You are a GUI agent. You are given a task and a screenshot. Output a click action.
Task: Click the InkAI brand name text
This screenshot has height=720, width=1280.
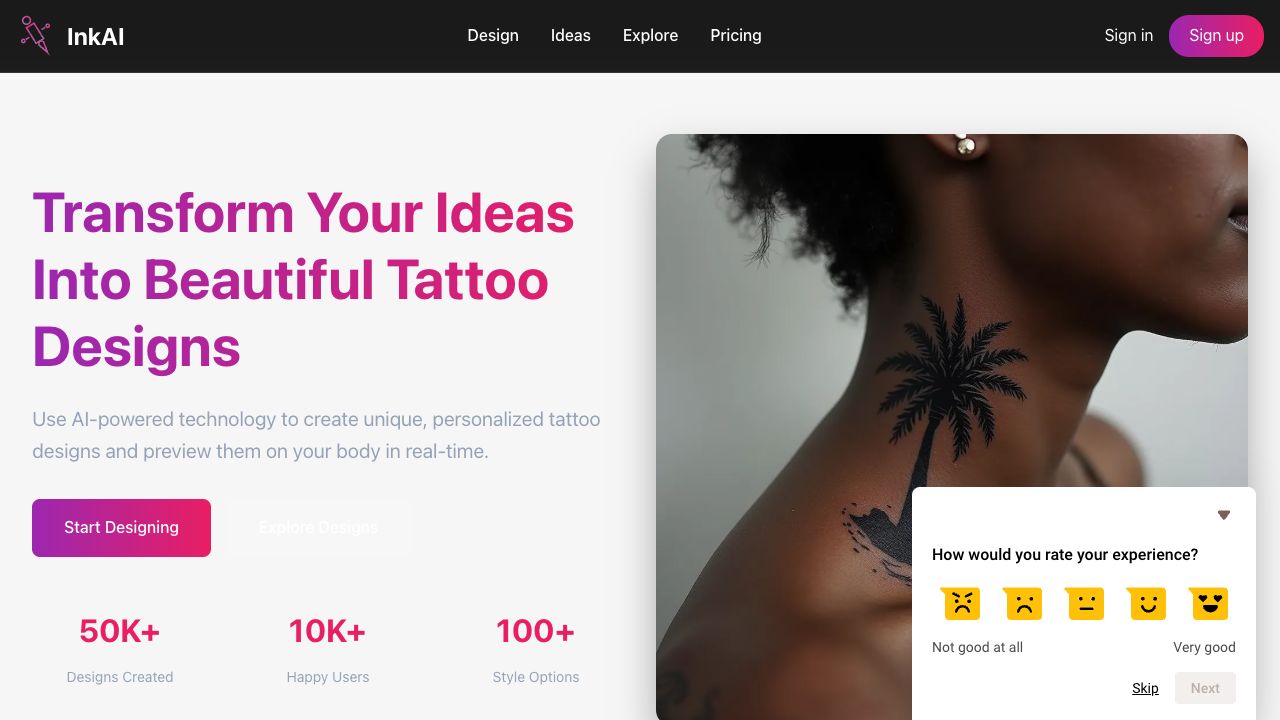click(x=96, y=37)
